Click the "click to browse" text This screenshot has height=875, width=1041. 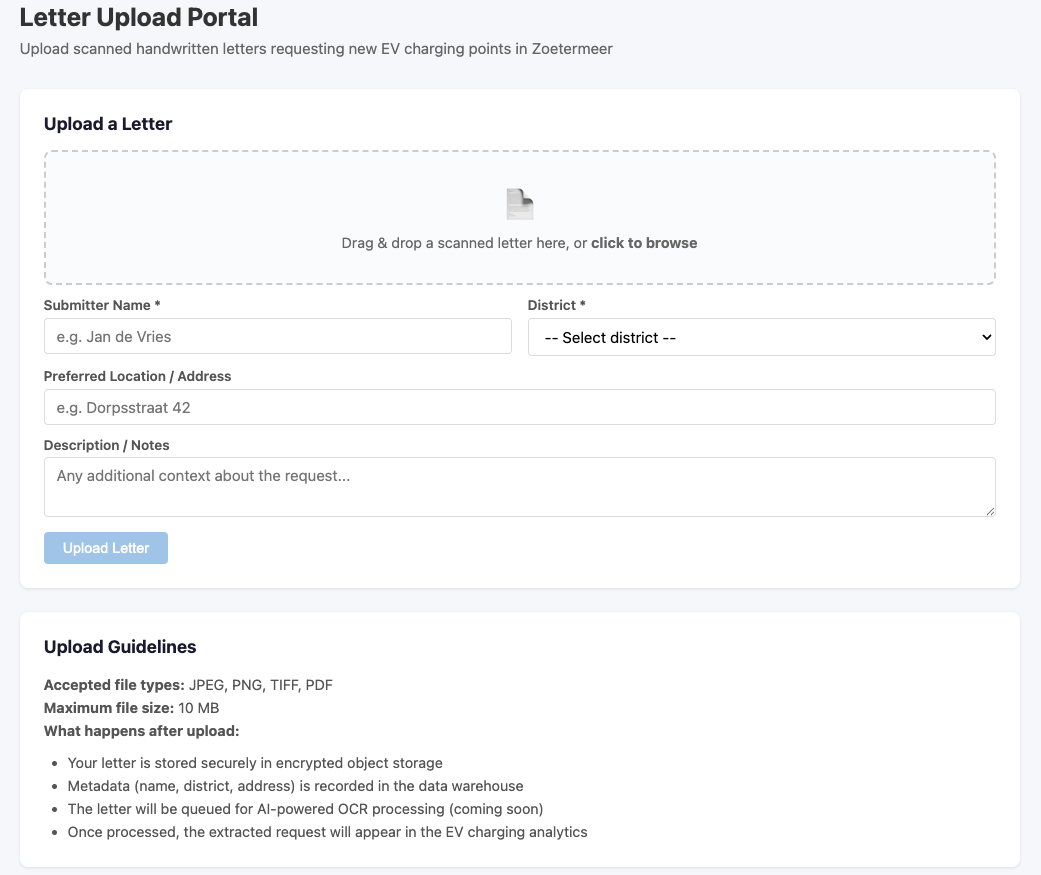pyautogui.click(x=644, y=243)
